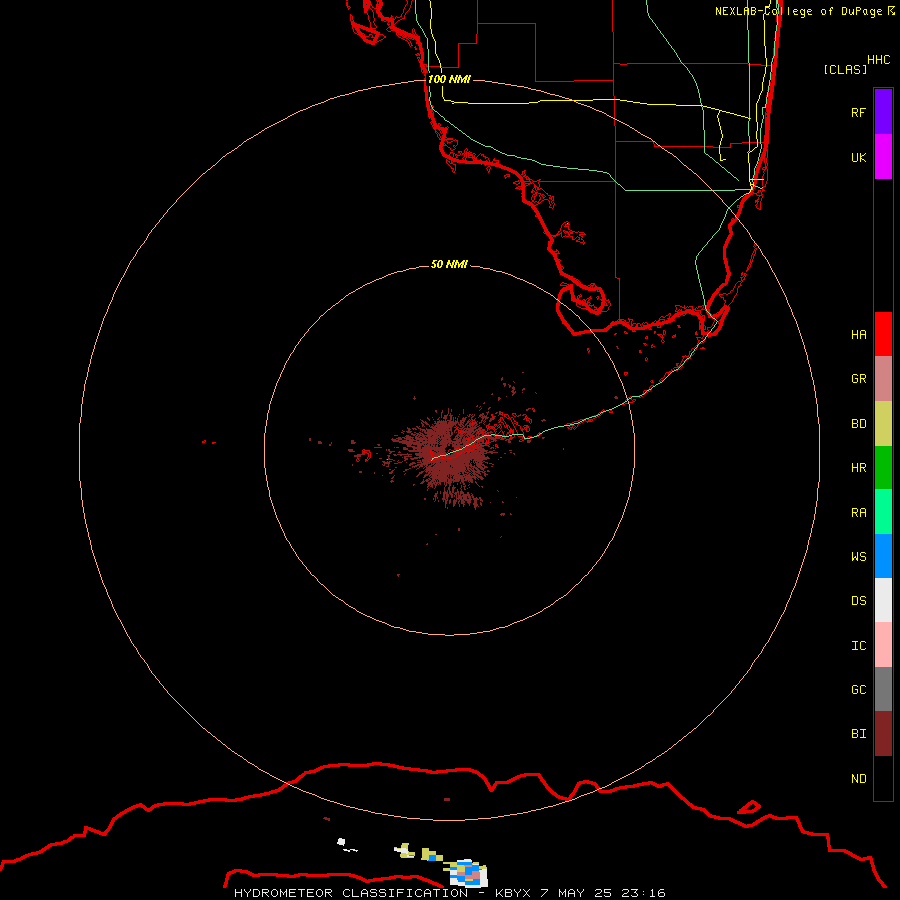Viewport: 900px width, 900px height.
Task: Click the 'HR' legend label
Action: (x=859, y=468)
